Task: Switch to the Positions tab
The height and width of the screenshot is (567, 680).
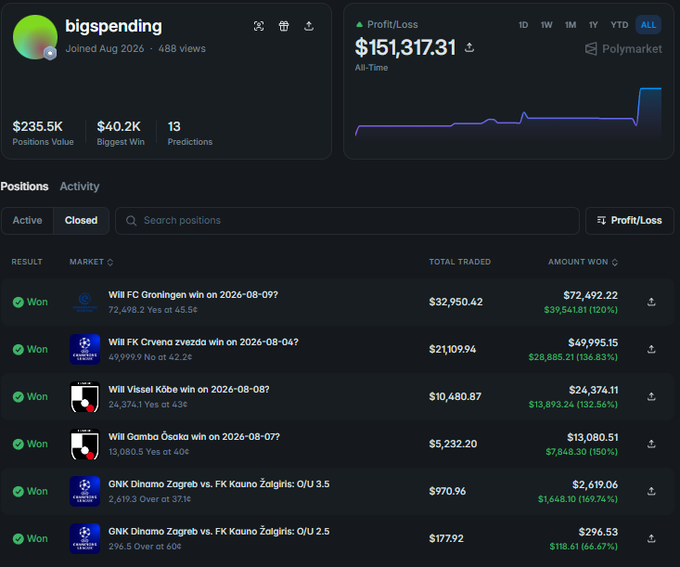Action: click(x=24, y=187)
